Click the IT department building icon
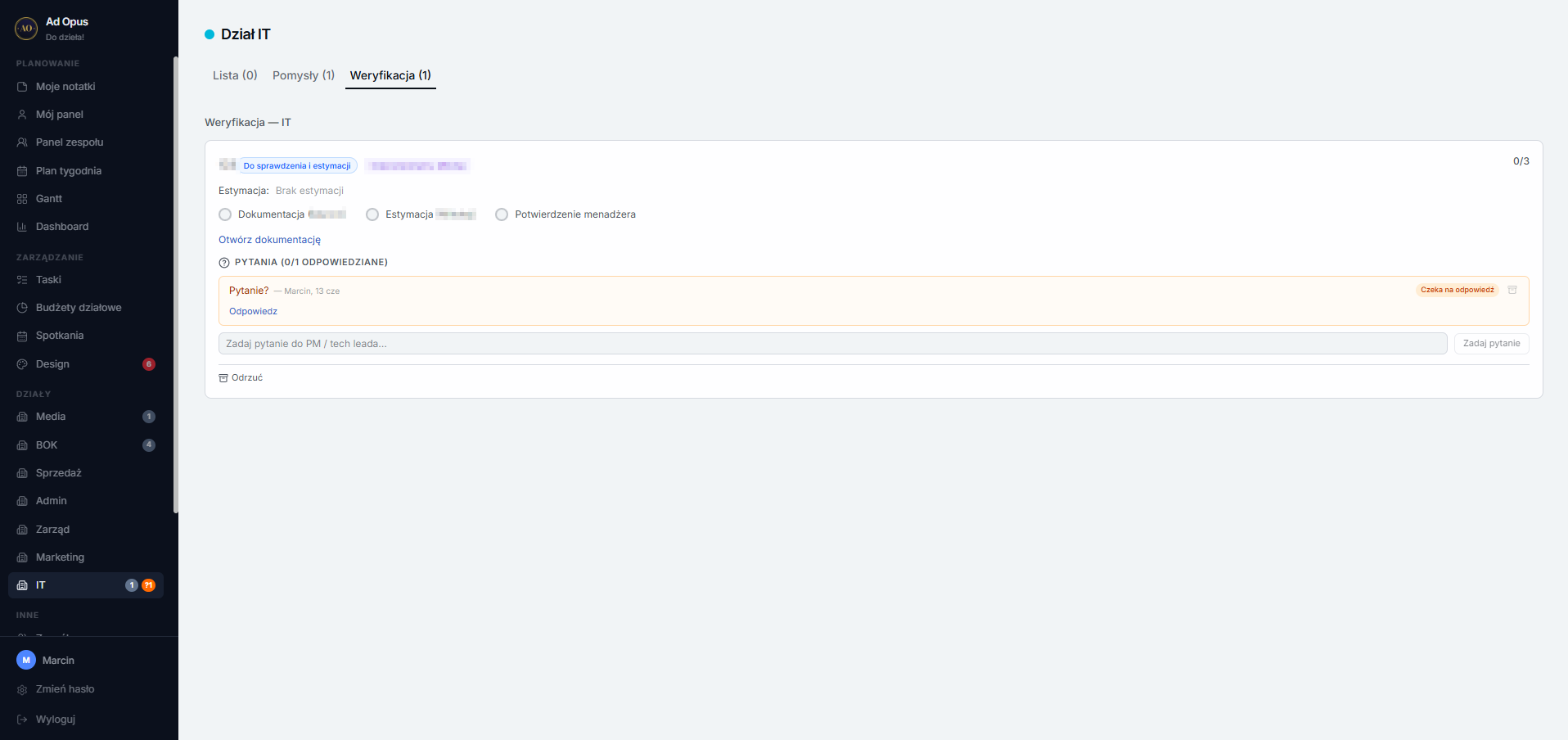The width and height of the screenshot is (1568, 740). [x=22, y=585]
